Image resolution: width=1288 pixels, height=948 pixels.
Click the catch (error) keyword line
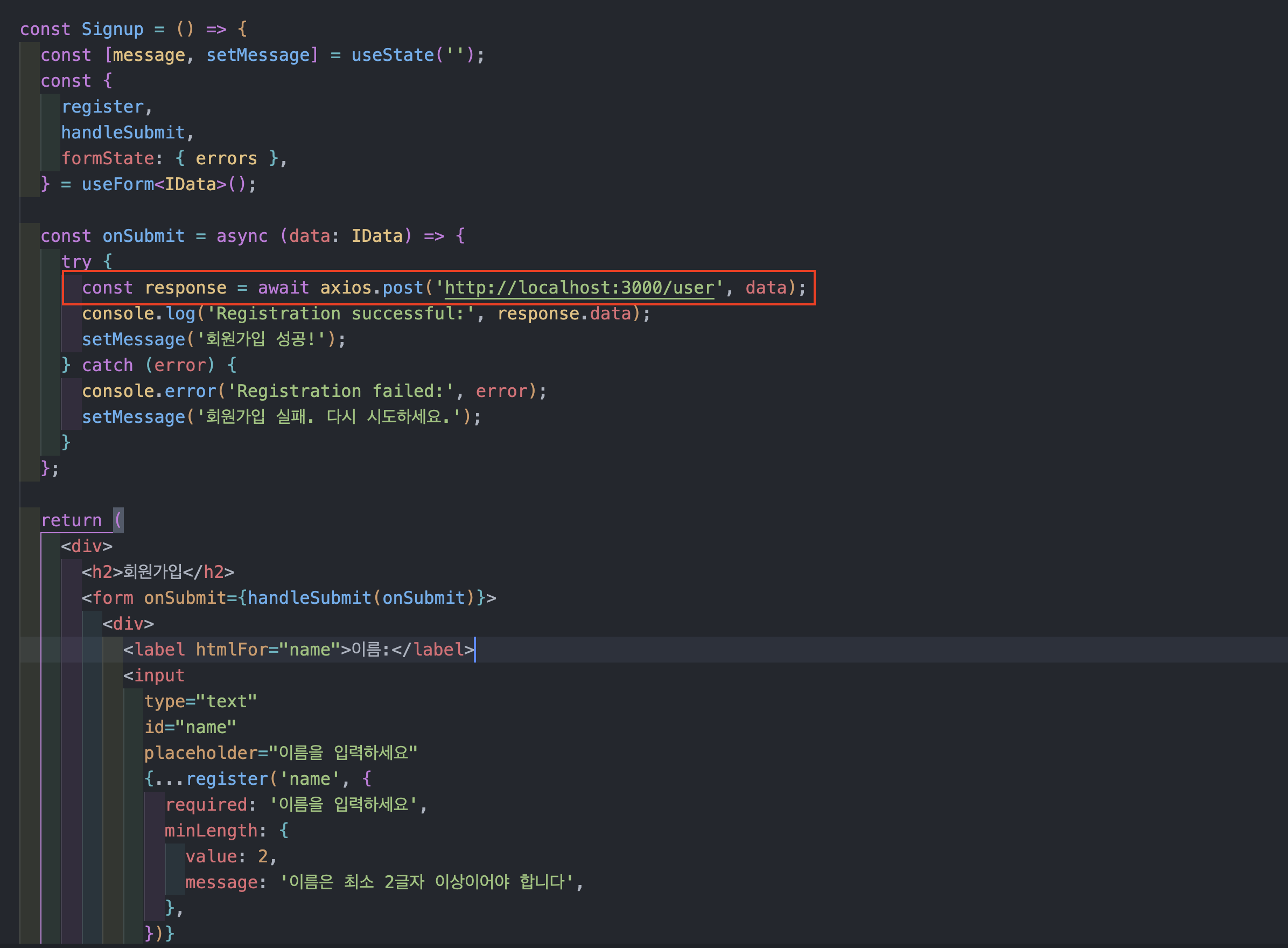107,365
